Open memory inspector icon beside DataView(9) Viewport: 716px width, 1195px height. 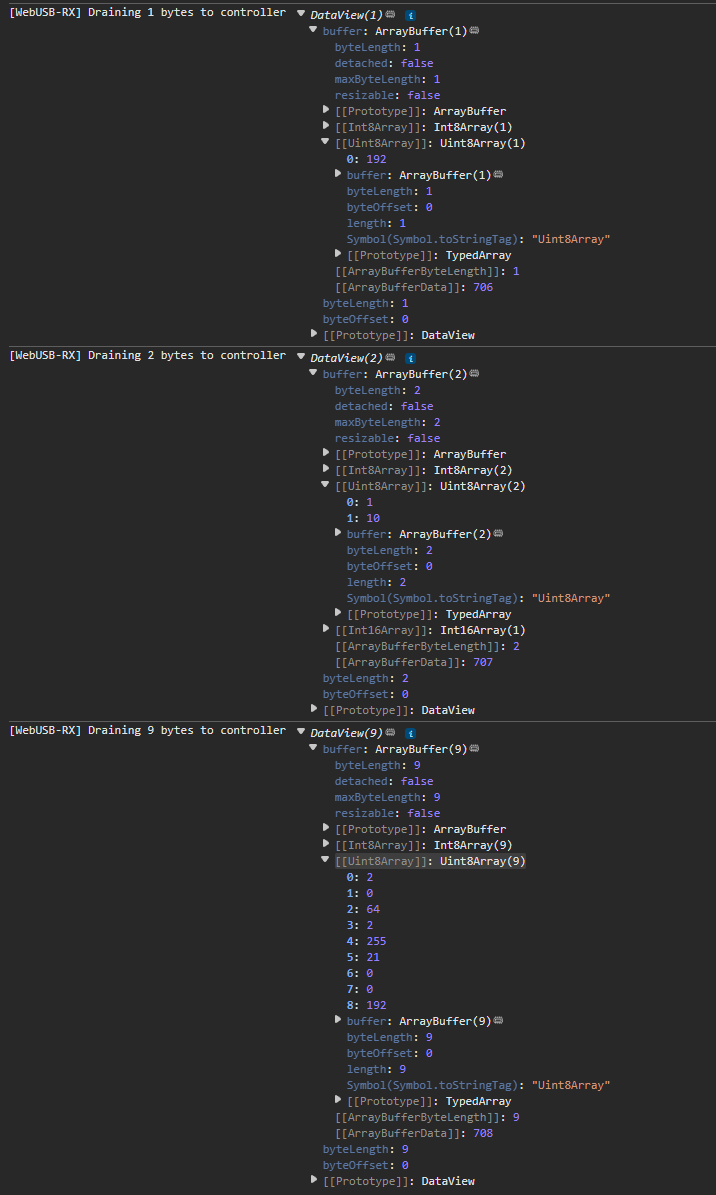click(x=390, y=733)
